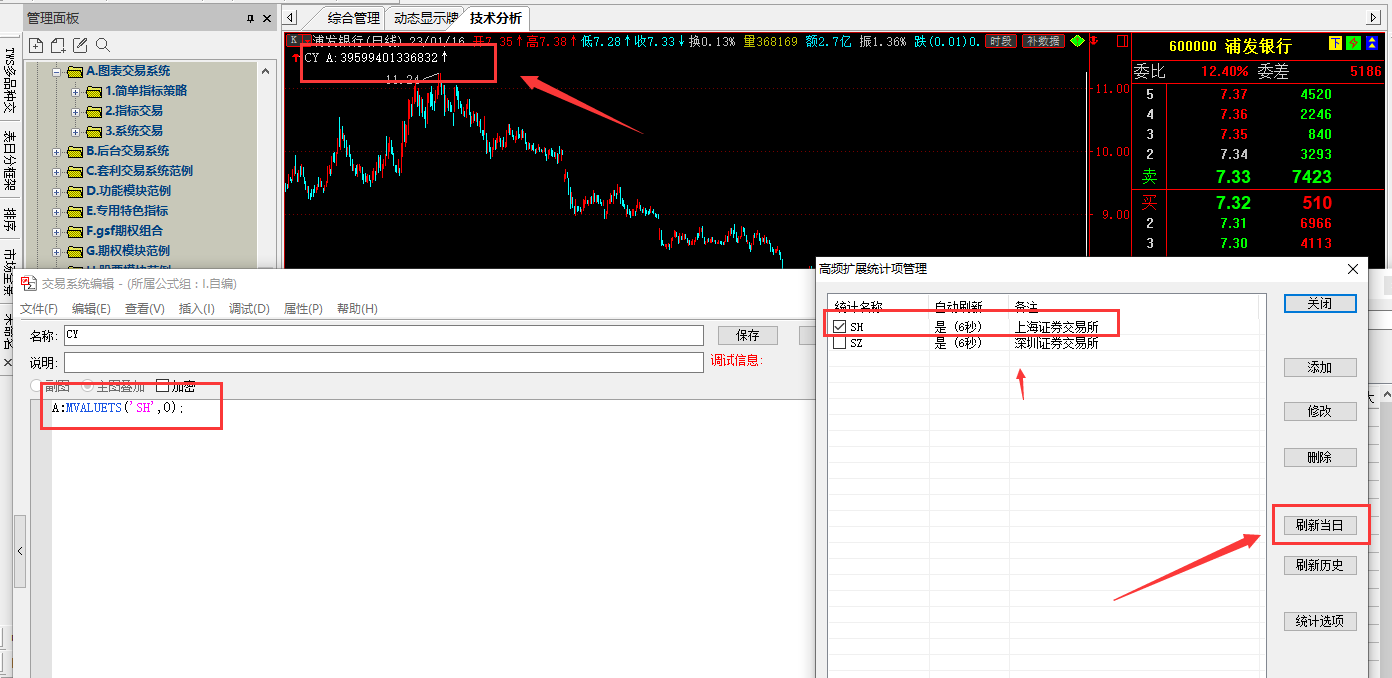
Task: Click the right tab-scroll arrow at far right
Action: pyautogui.click(x=1373, y=17)
